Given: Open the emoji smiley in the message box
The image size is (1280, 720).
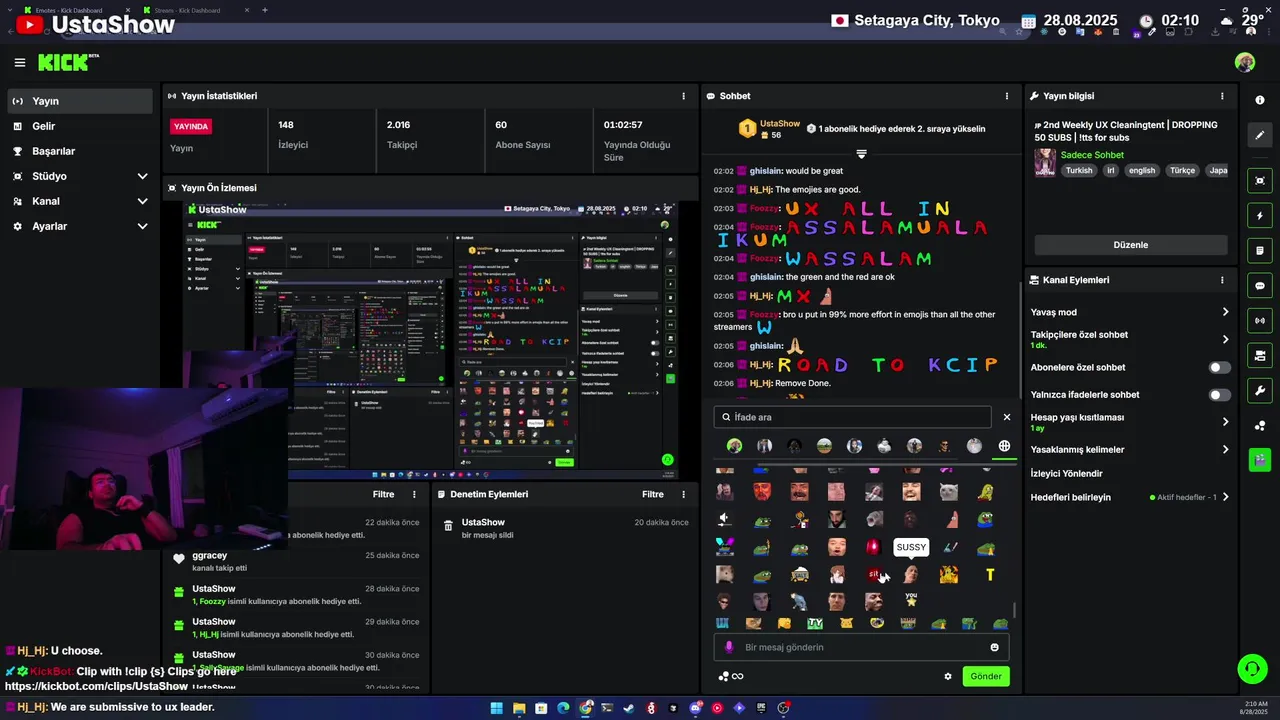Looking at the screenshot, I should click(994, 647).
